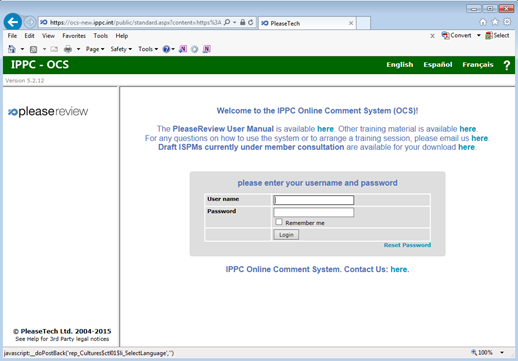
Task: Open the zoom level dropdown at 100%
Action: pyautogui.click(x=502, y=352)
